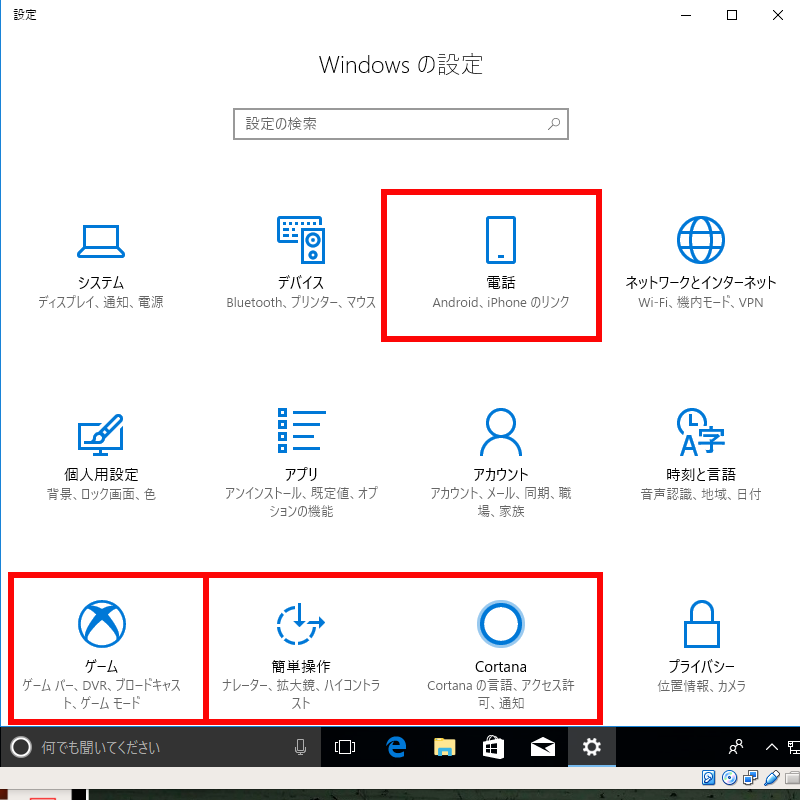
Task: Click the 設定の検索 search field
Action: coord(390,124)
